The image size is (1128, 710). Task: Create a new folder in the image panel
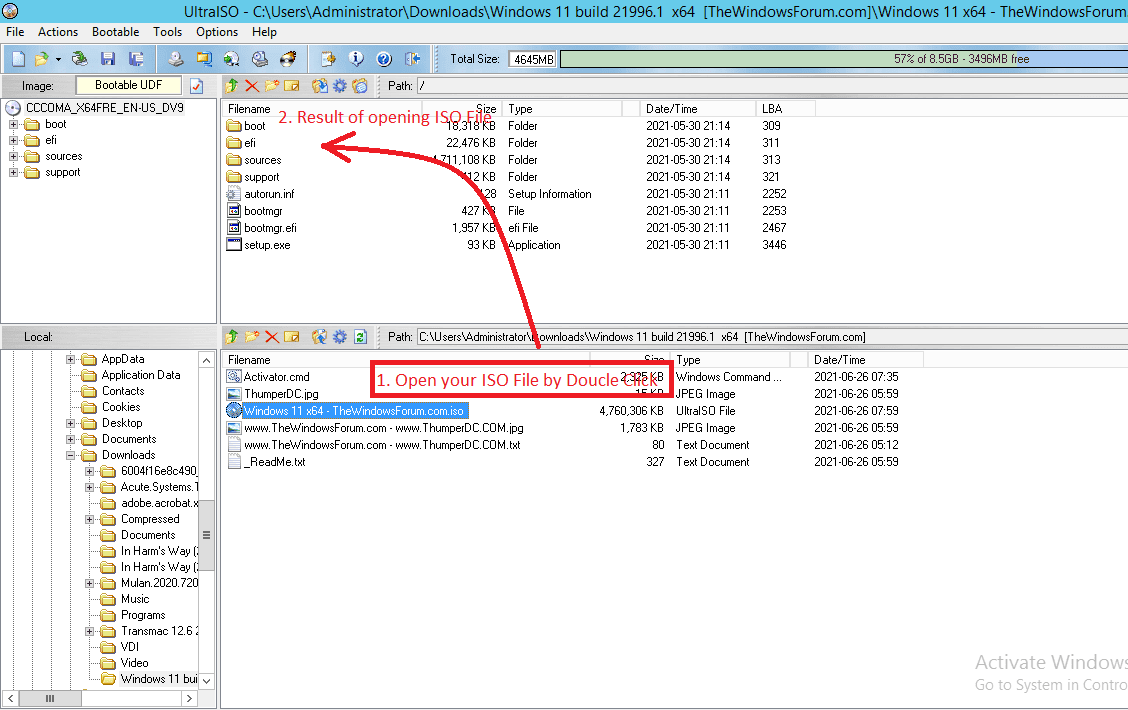click(271, 86)
